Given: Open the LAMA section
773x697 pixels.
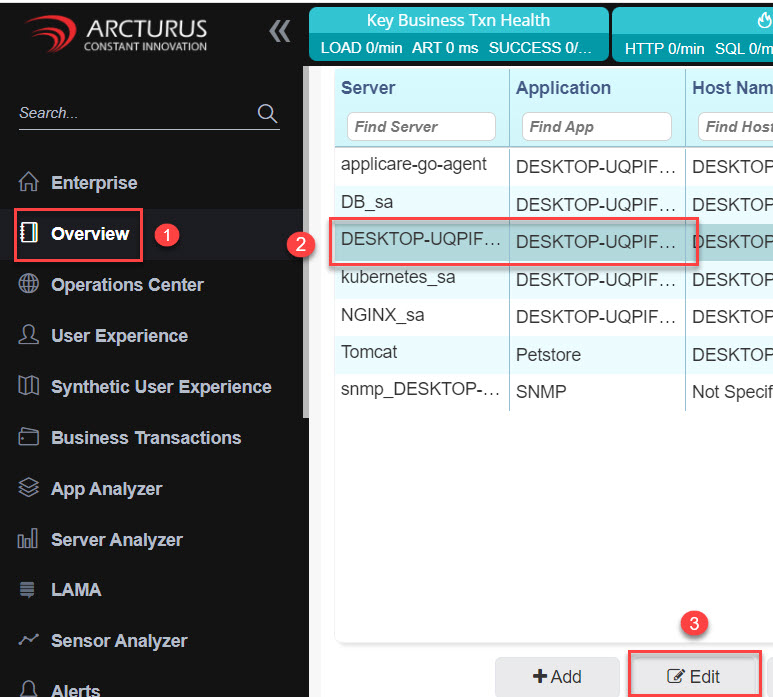Looking at the screenshot, I should [76, 590].
